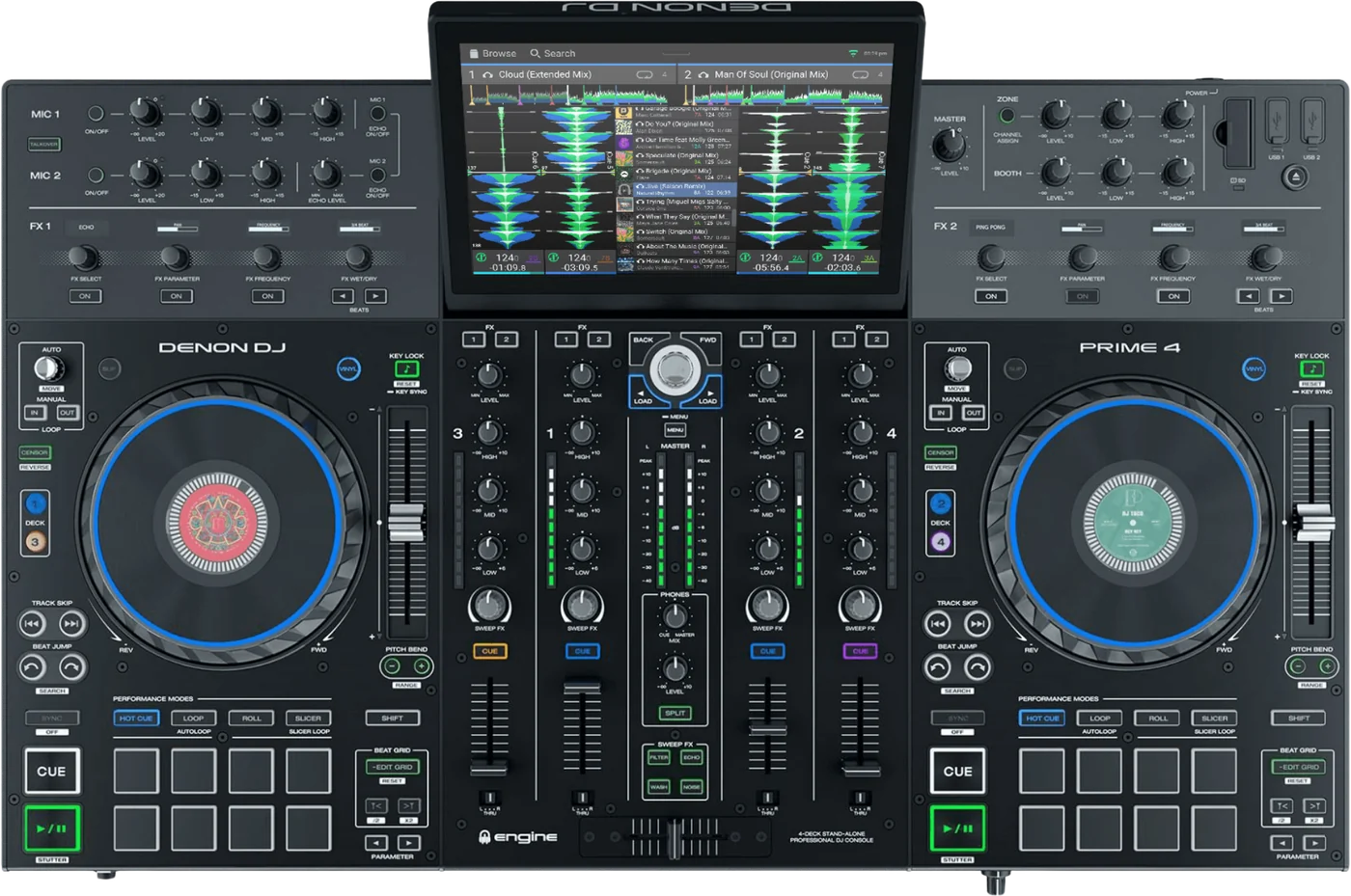Start playback with left deck play/pause
Image resolution: width=1351 pixels, height=896 pixels.
click(51, 828)
